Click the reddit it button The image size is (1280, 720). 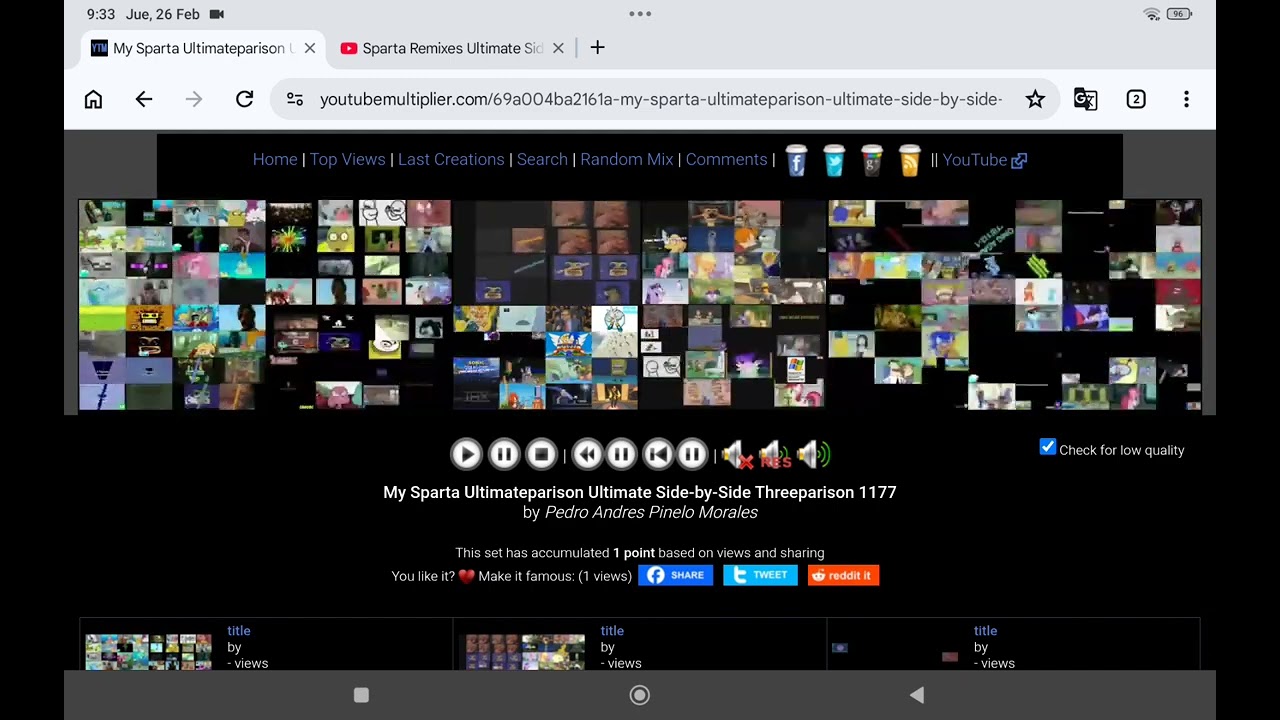[843, 575]
